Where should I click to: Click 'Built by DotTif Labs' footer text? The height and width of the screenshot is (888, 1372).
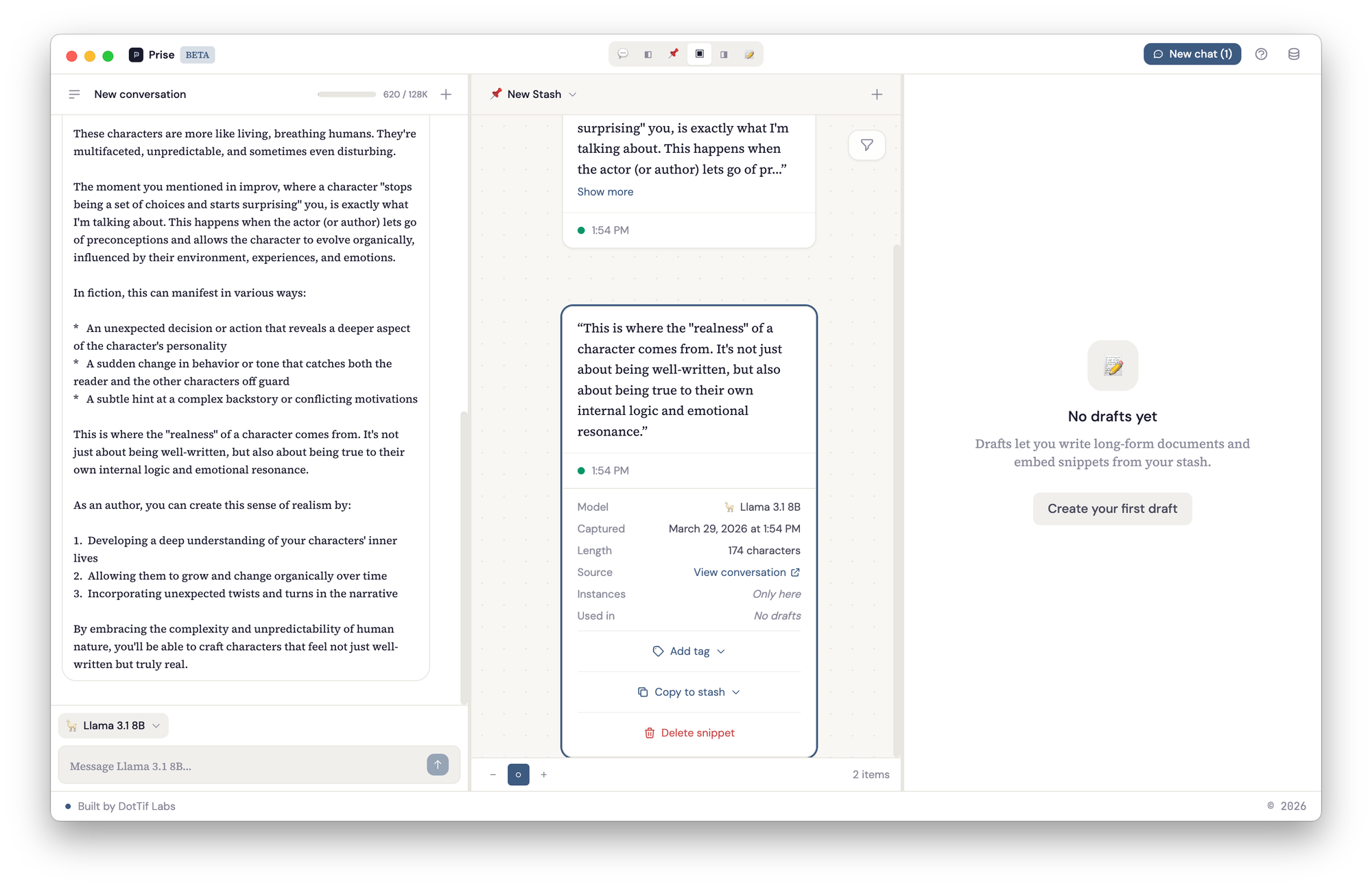pos(126,806)
